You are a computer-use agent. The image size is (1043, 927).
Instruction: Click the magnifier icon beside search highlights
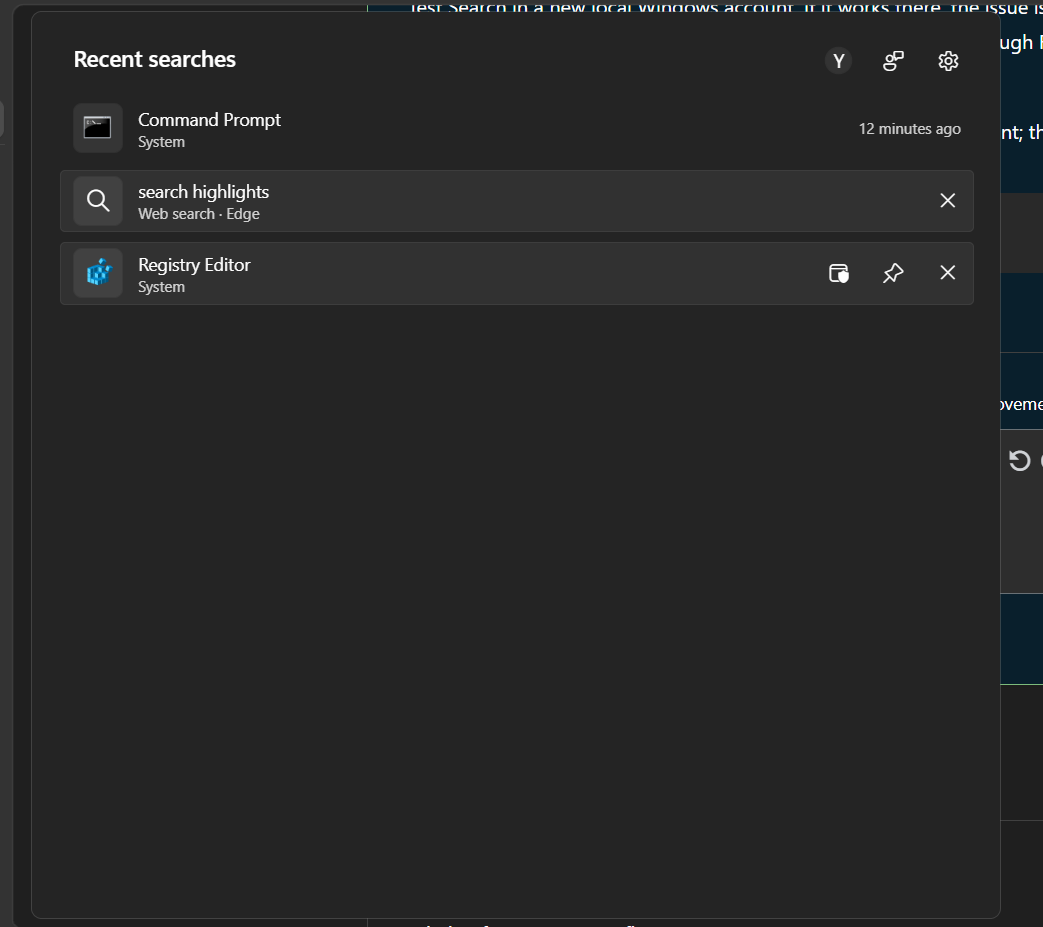tap(98, 200)
